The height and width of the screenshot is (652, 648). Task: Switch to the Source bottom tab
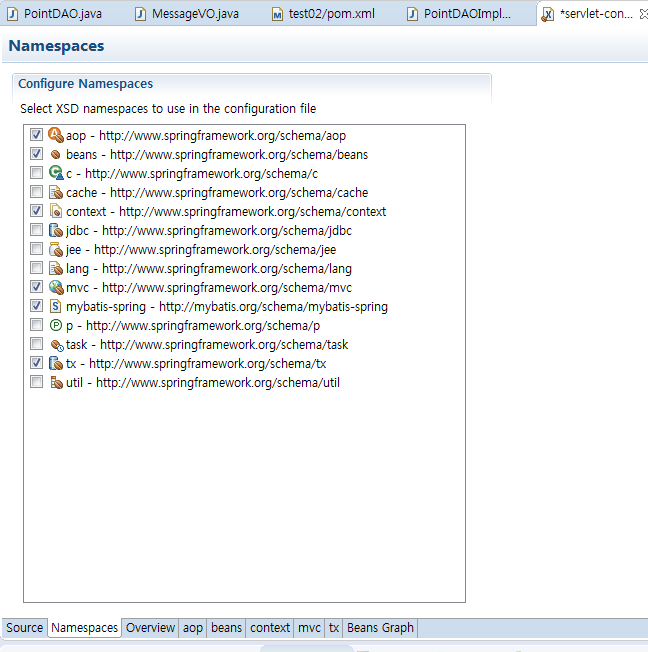25,627
